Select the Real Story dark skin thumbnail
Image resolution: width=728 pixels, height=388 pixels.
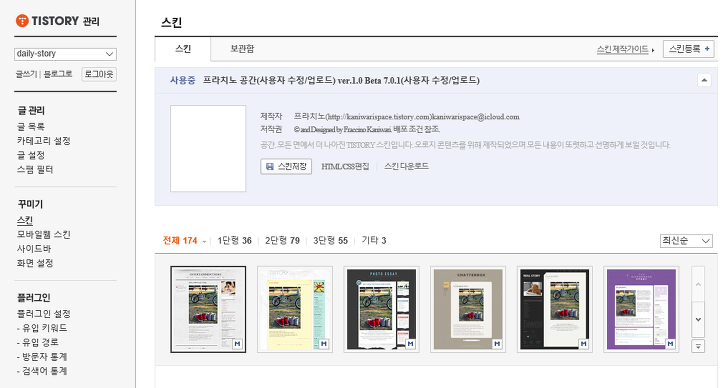554,309
